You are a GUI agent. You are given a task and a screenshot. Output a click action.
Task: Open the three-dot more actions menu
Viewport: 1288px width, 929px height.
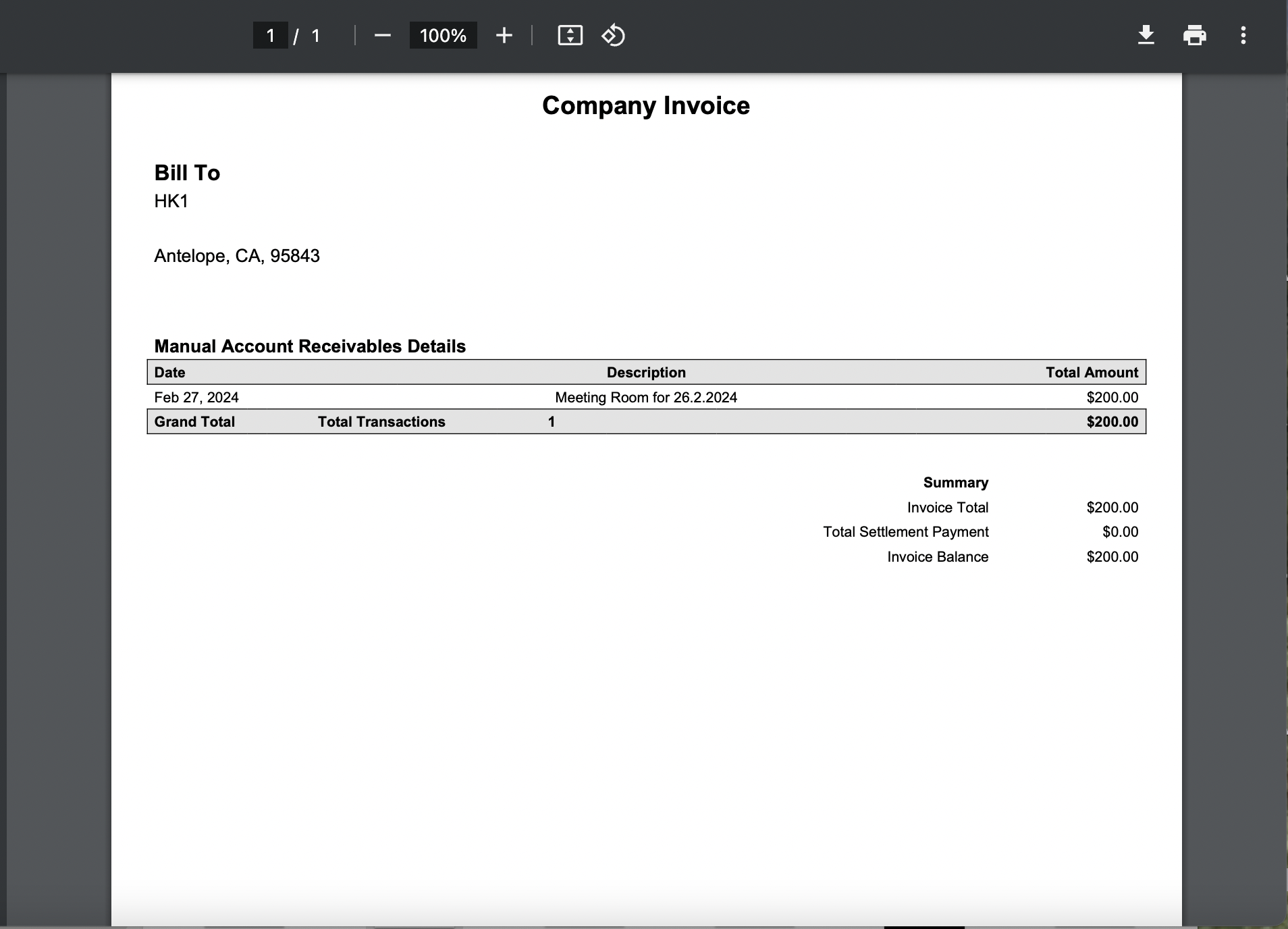click(1243, 35)
